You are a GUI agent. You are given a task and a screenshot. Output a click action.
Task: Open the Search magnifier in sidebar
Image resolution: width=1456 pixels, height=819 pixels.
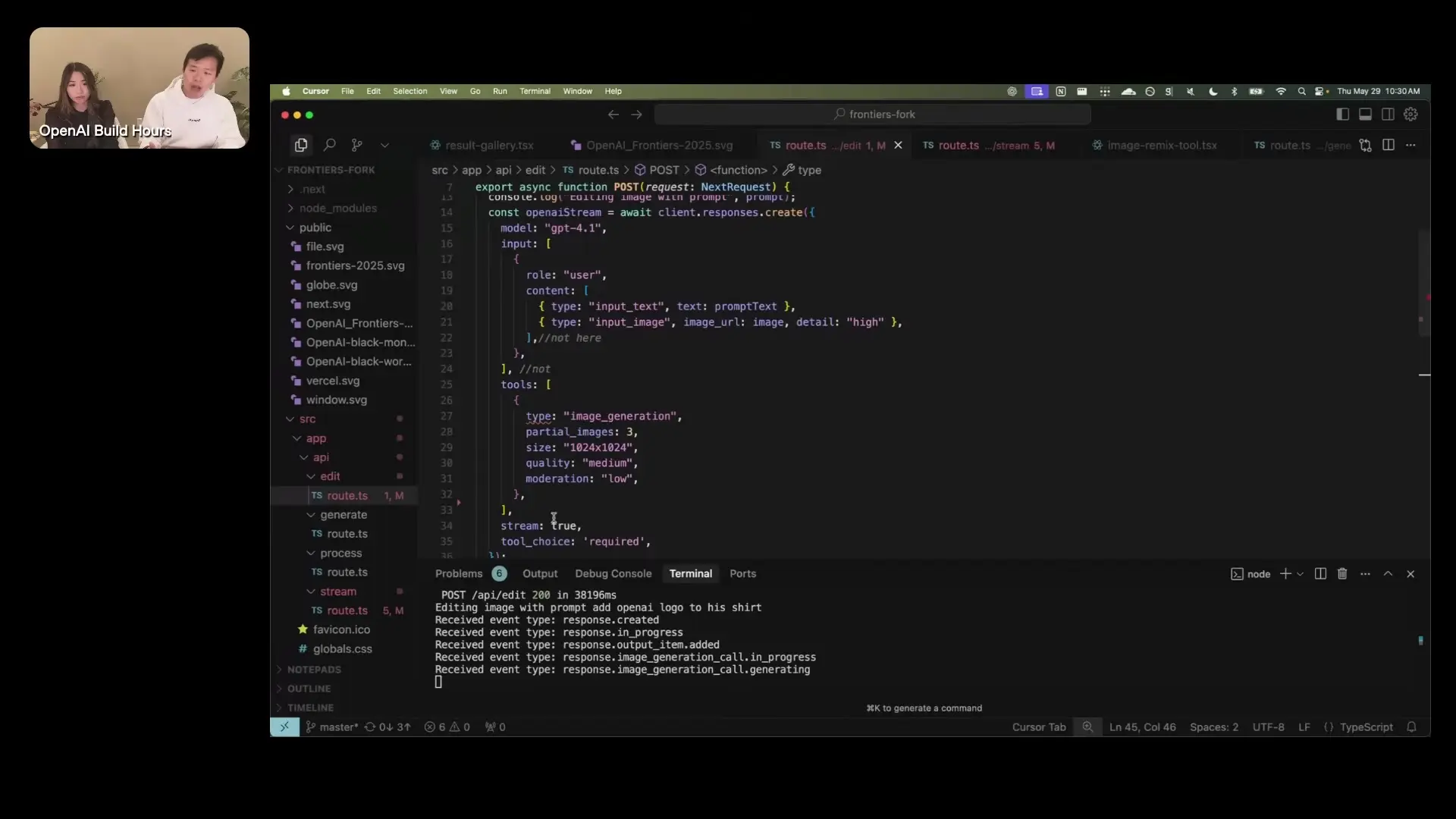[329, 145]
